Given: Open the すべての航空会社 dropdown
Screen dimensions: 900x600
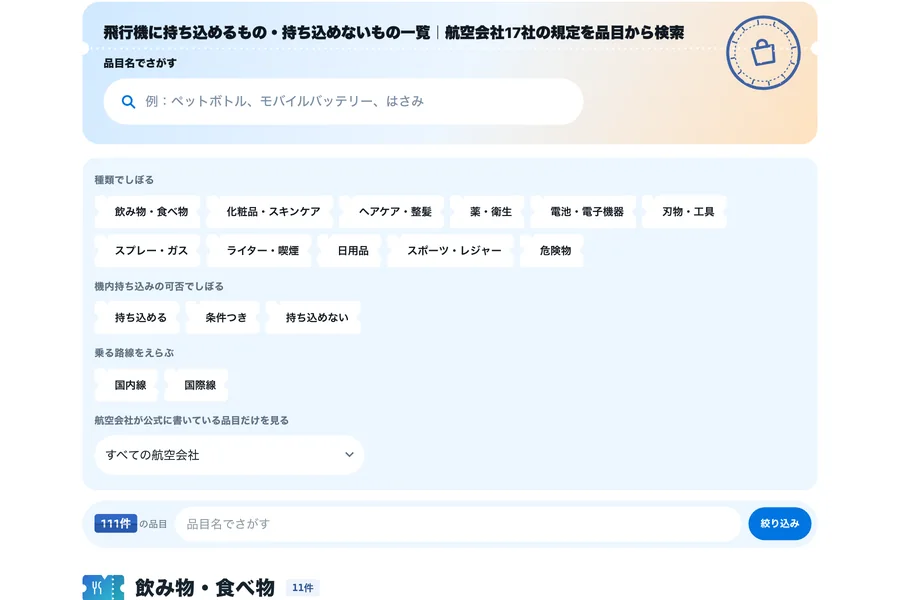Looking at the screenshot, I should (229, 455).
